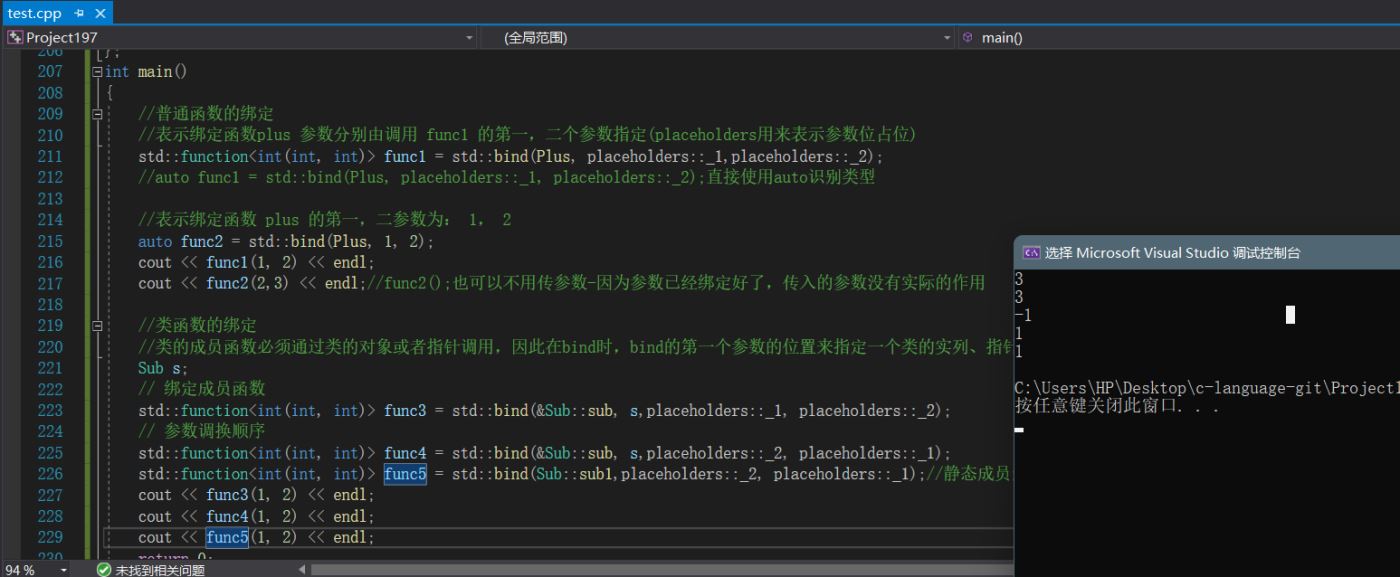Open the 全局范围 scope dropdown
Viewport: 1400px width, 577px height.
click(x=947, y=38)
